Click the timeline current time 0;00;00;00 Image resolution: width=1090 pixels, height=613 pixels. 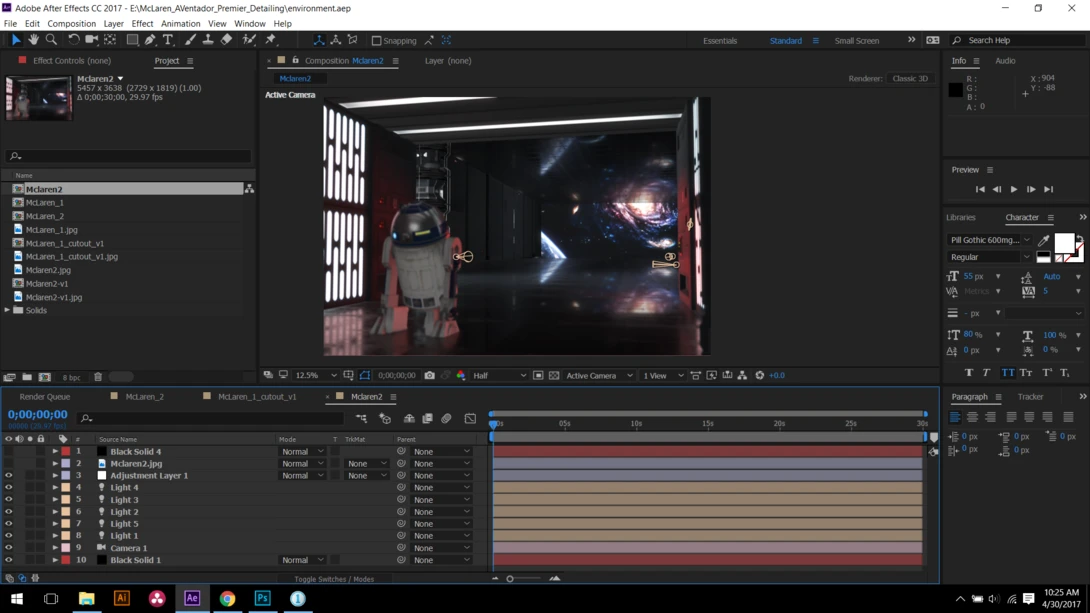(38, 415)
